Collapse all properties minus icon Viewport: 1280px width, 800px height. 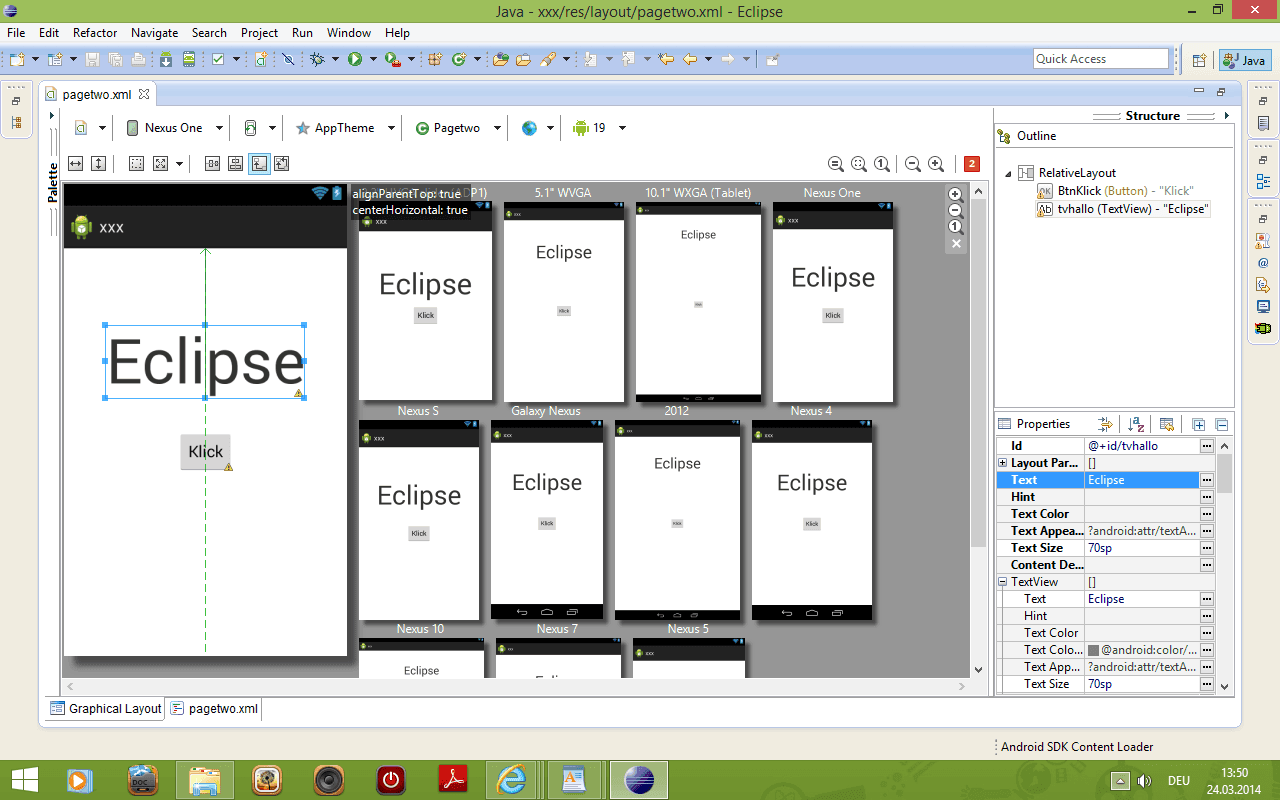tap(1221, 424)
